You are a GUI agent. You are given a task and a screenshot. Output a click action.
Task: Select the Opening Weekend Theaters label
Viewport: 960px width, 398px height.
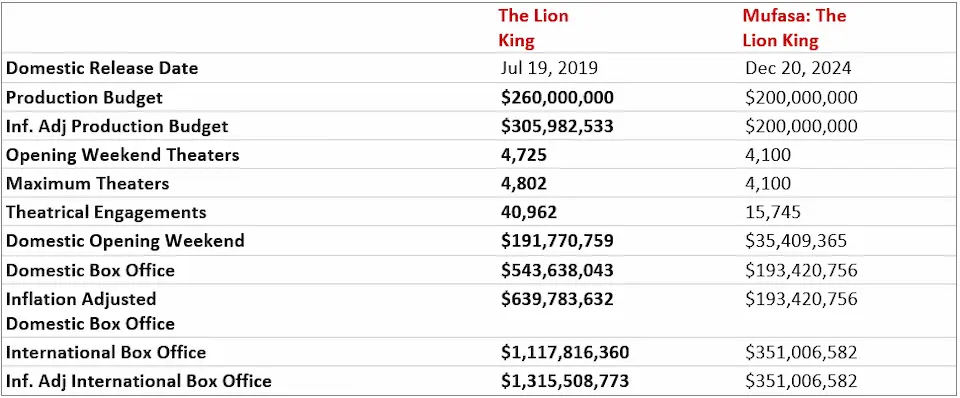click(x=122, y=155)
